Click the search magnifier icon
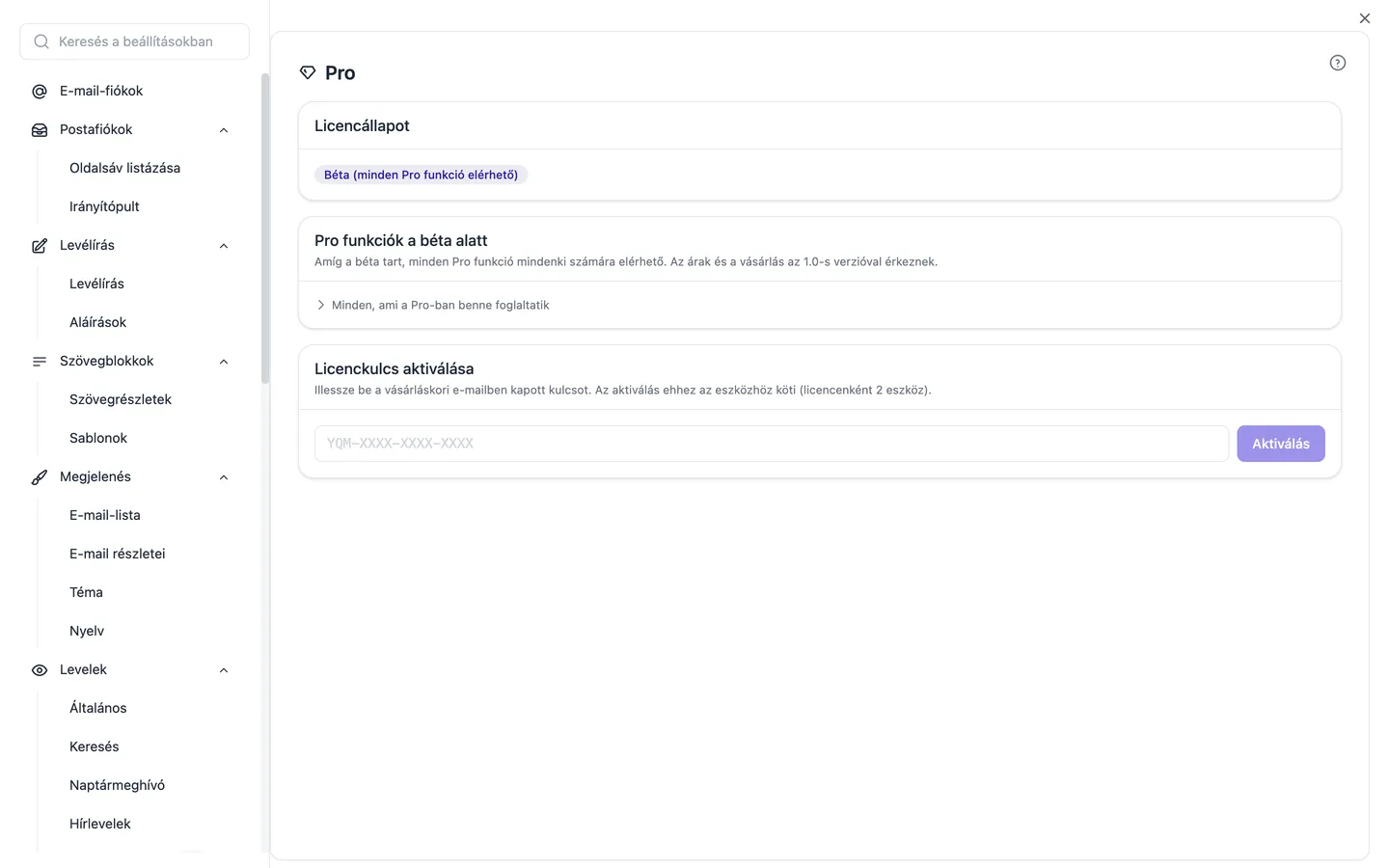The width and height of the screenshot is (1389, 868). tap(41, 41)
